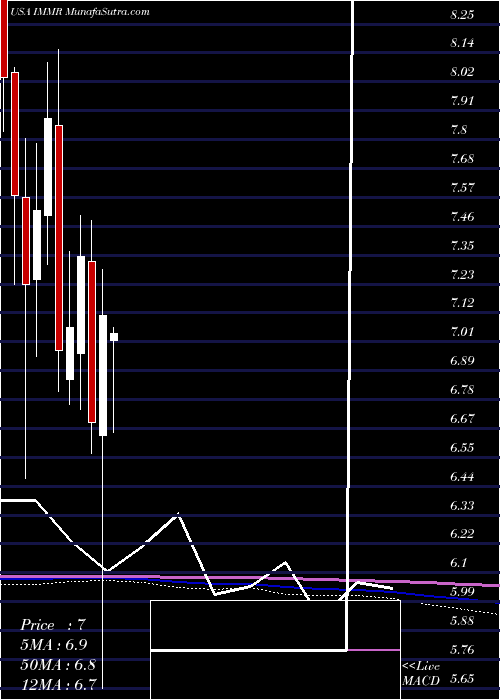Click the '12MA : 6.7' readout
The image size is (500, 700).
58,684
